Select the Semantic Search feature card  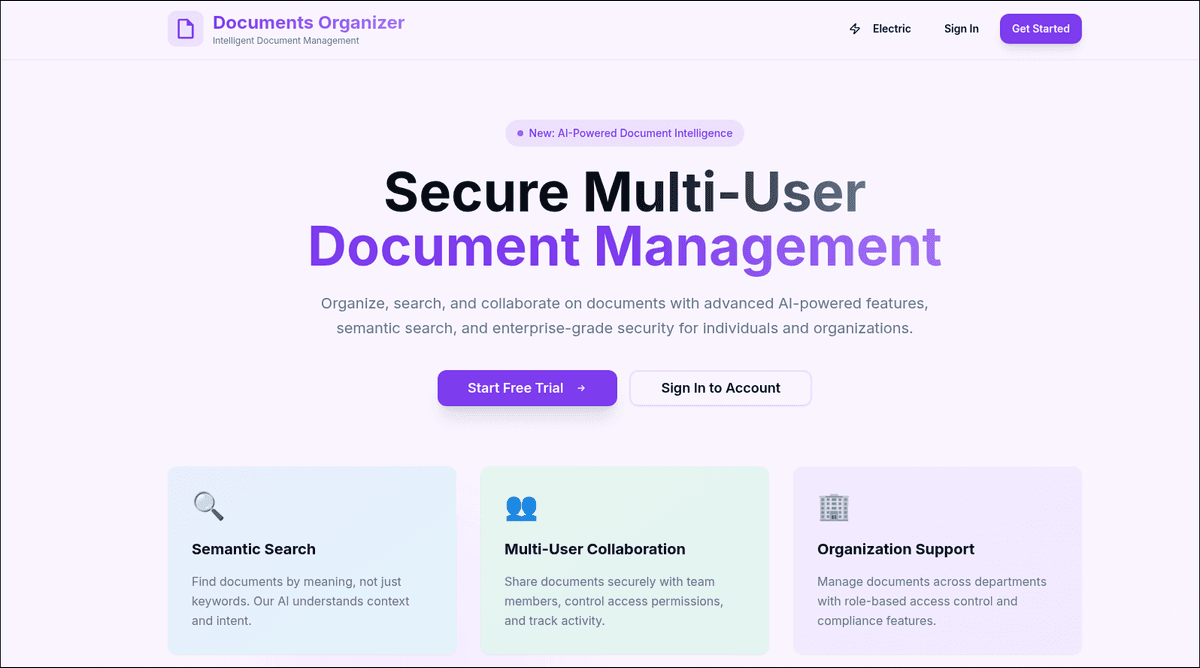tap(312, 560)
